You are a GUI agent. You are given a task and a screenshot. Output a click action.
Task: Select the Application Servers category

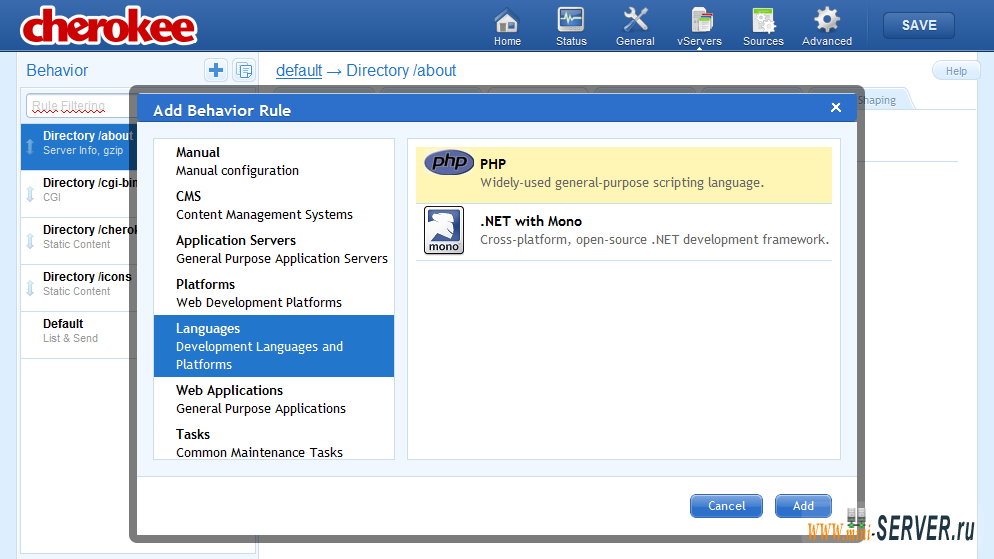click(x=274, y=249)
